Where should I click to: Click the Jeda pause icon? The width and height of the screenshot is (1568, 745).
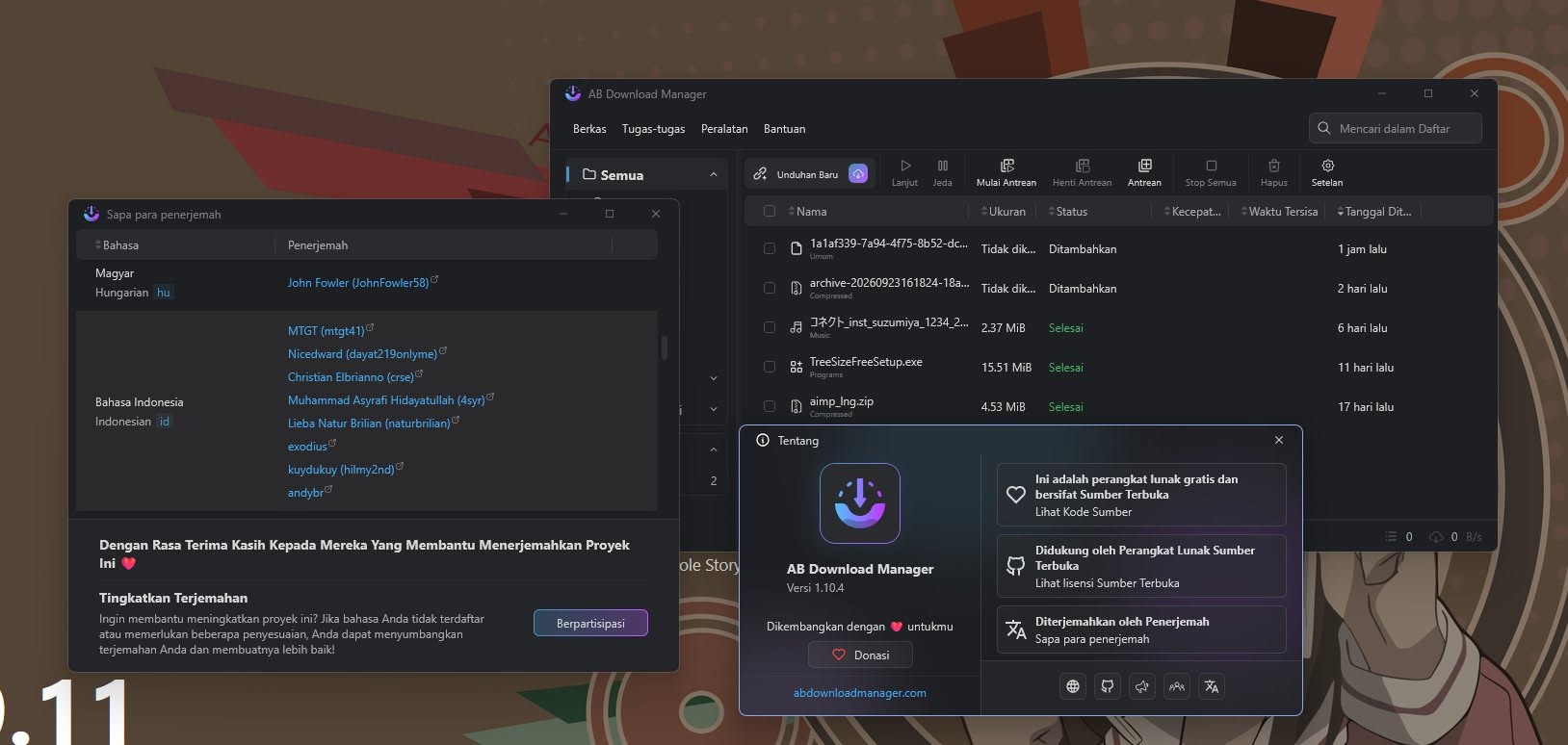pyautogui.click(x=943, y=172)
